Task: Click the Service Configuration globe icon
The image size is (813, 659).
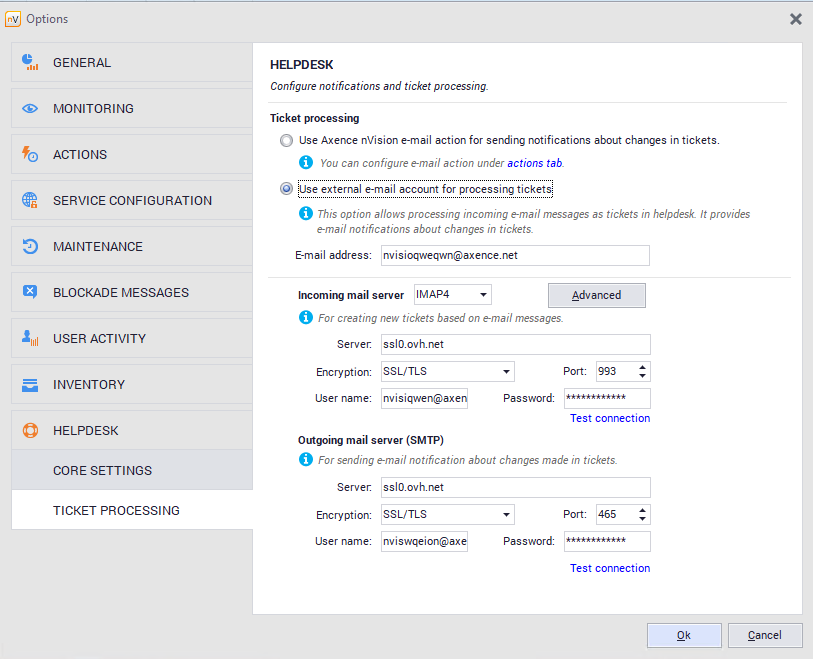Action: pos(30,201)
